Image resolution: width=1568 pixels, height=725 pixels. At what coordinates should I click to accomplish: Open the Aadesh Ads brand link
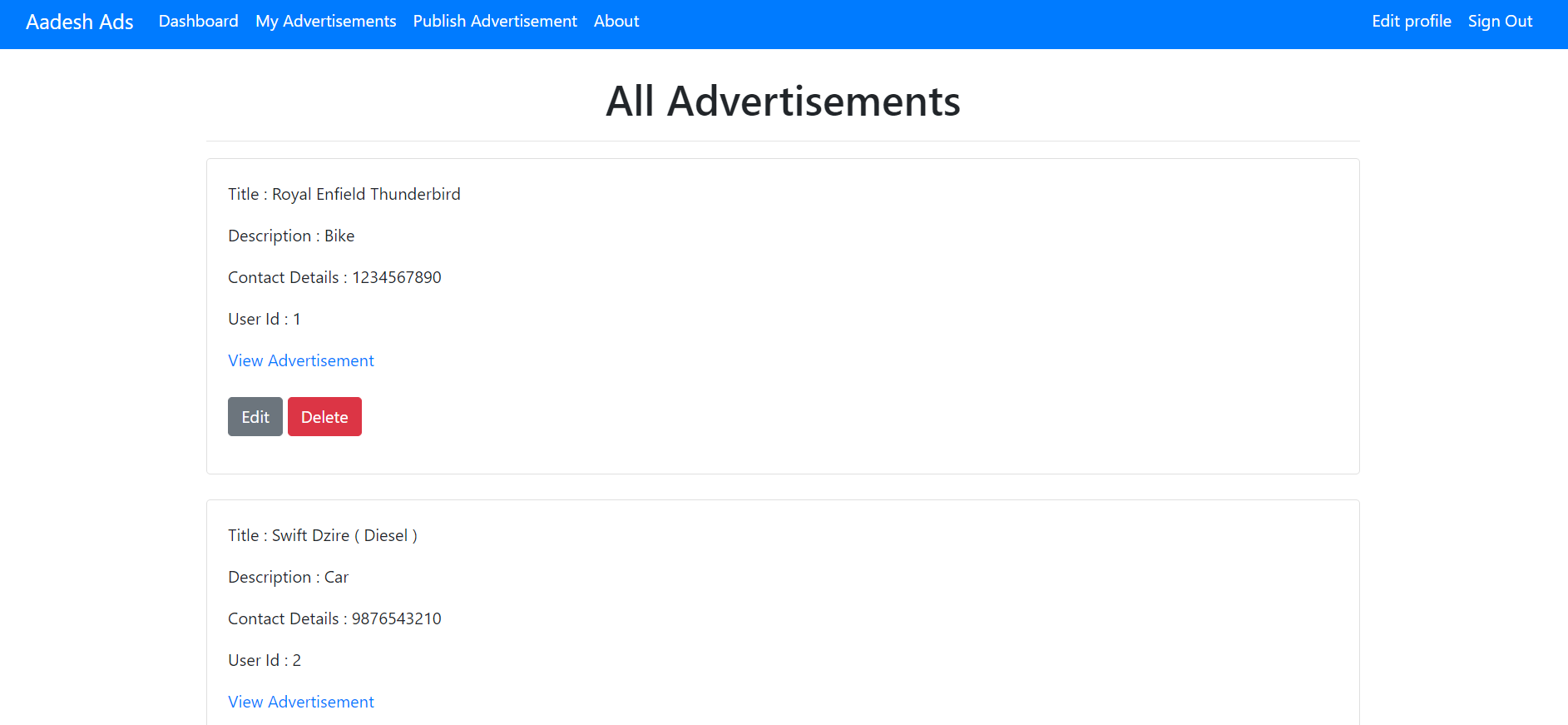pyautogui.click(x=80, y=22)
